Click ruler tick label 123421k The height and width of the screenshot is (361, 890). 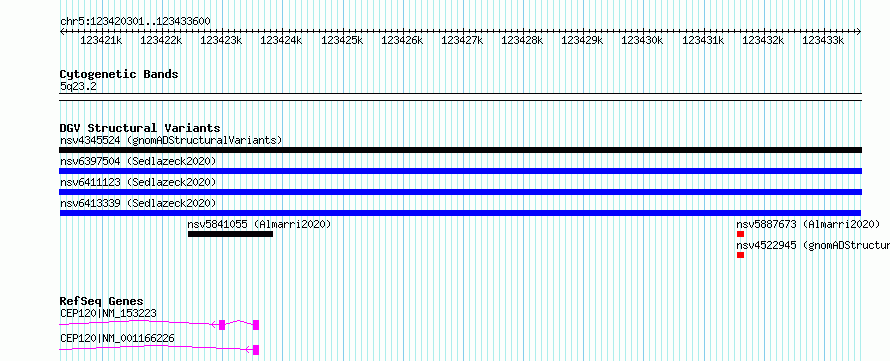[x=100, y=40]
